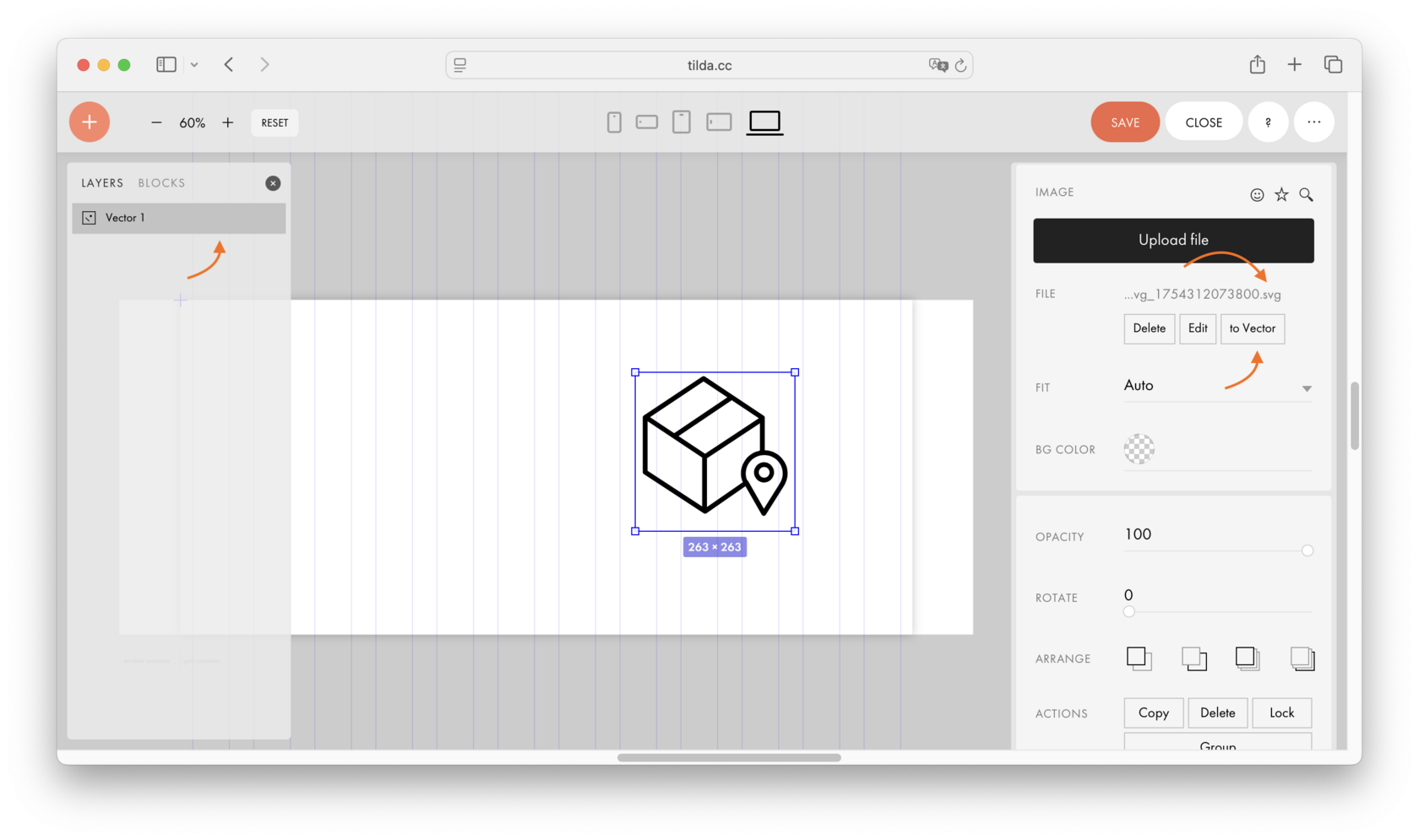Viewport: 1419px width, 840px height.
Task: Select the box icon image on canvas
Action: click(x=715, y=451)
